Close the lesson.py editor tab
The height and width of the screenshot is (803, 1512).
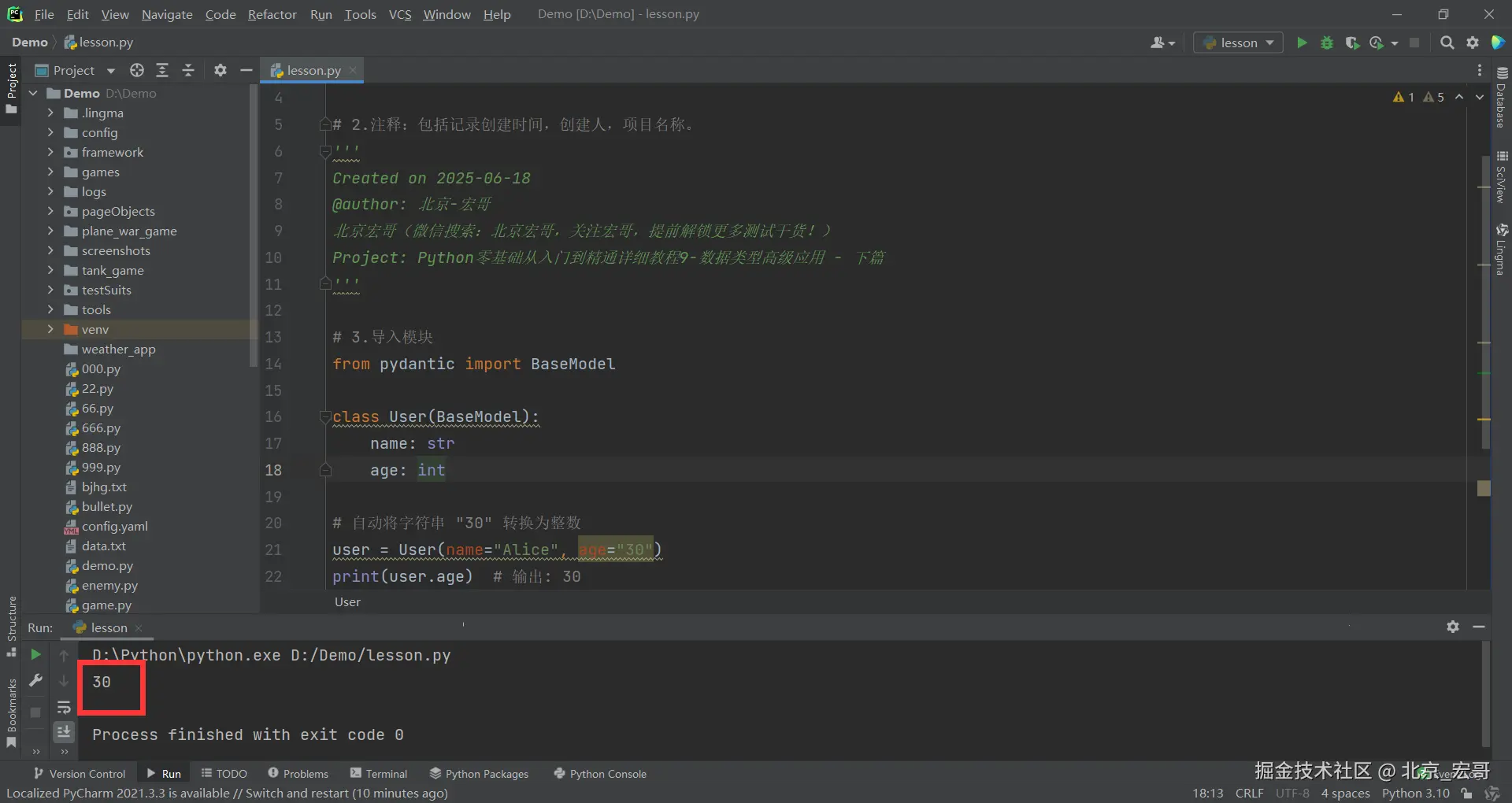[x=353, y=70]
